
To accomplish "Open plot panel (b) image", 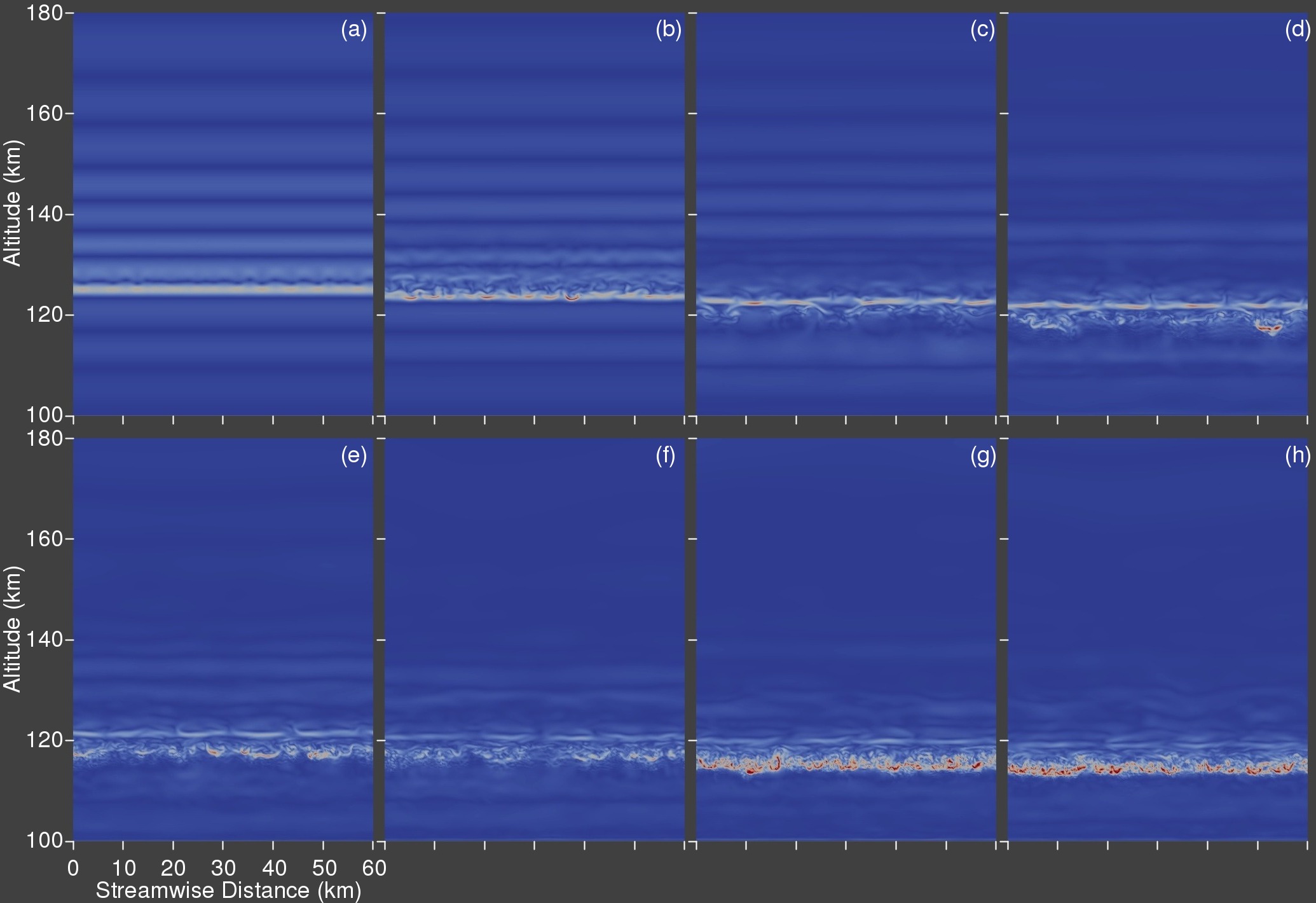I will click(x=535, y=214).
